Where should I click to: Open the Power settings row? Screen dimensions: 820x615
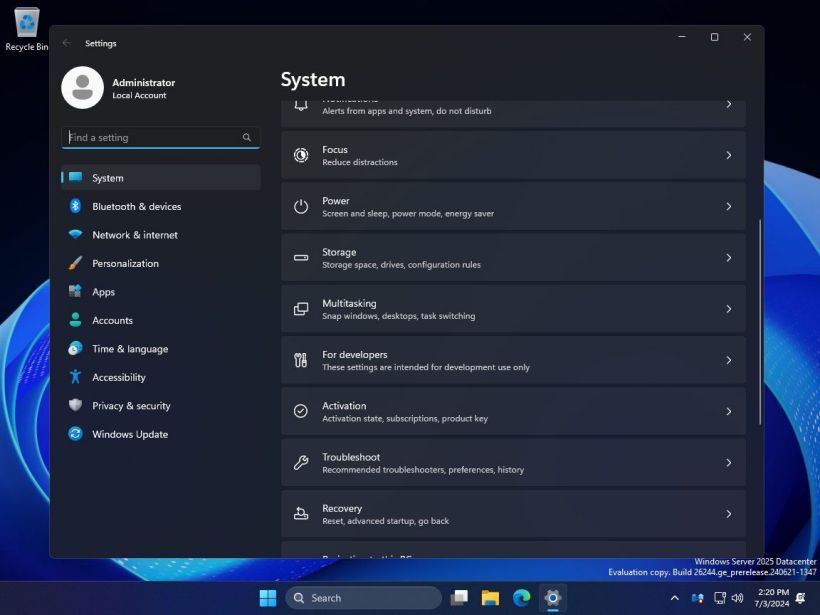tap(512, 206)
